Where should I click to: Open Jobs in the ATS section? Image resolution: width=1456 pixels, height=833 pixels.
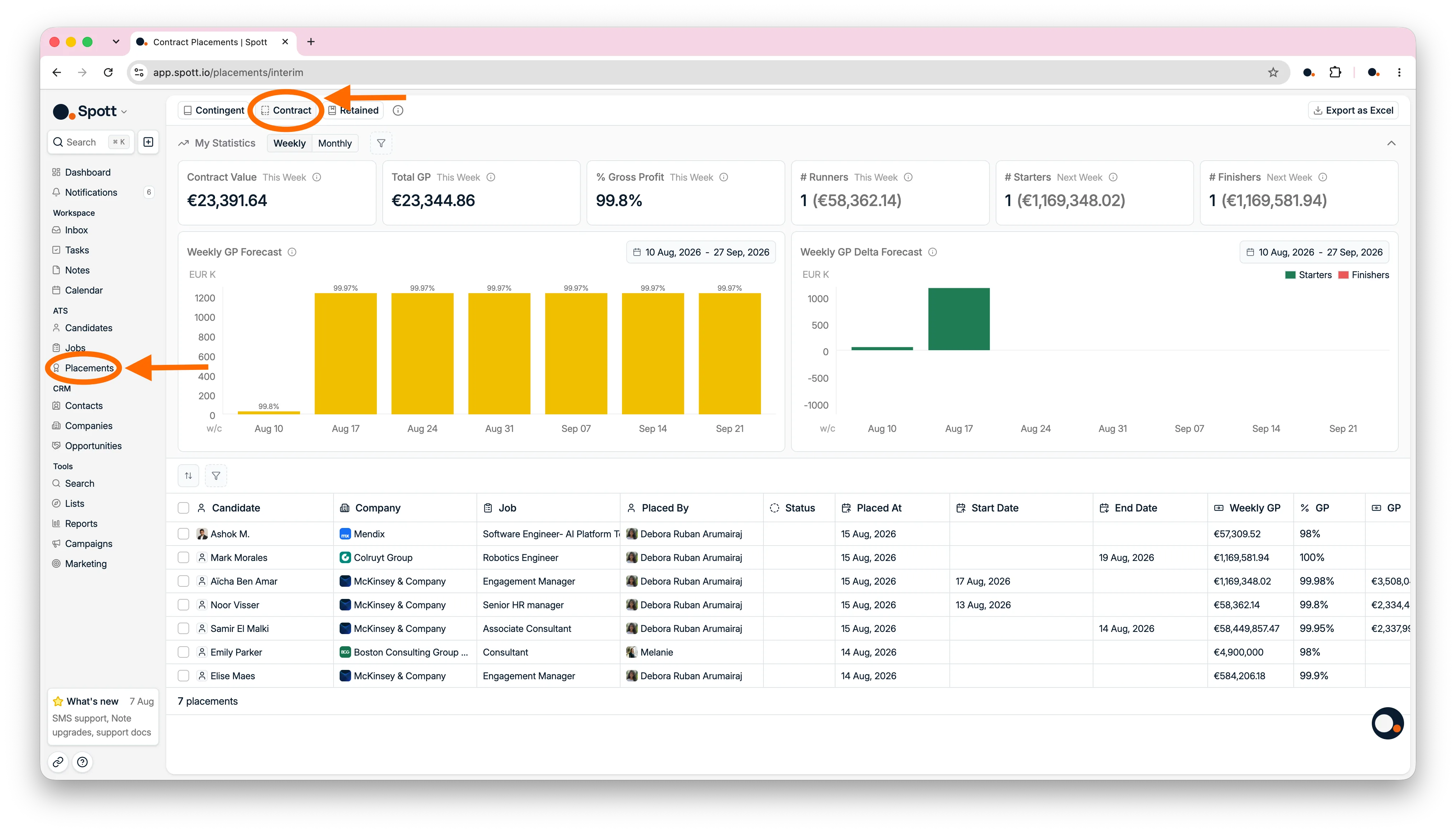point(75,348)
